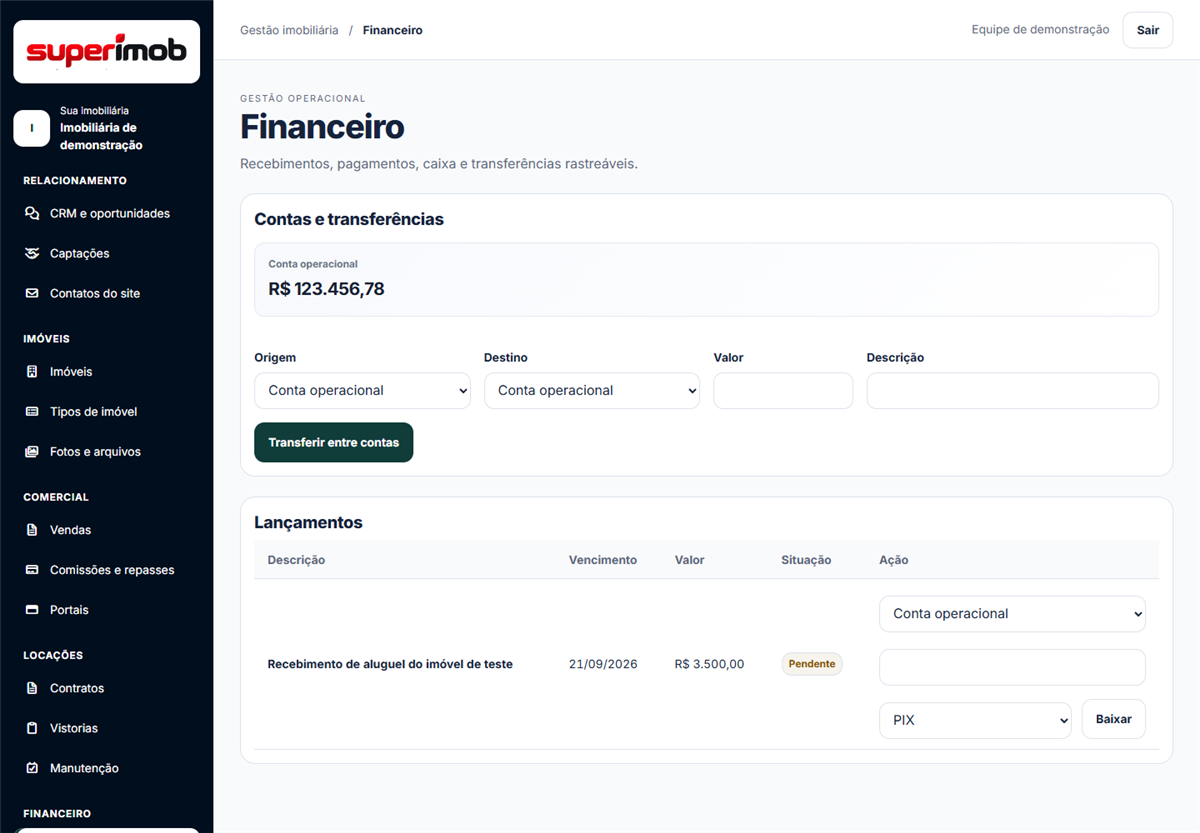The width and height of the screenshot is (1200, 833).
Task: Click the Contratos file icon
Action: (32, 688)
